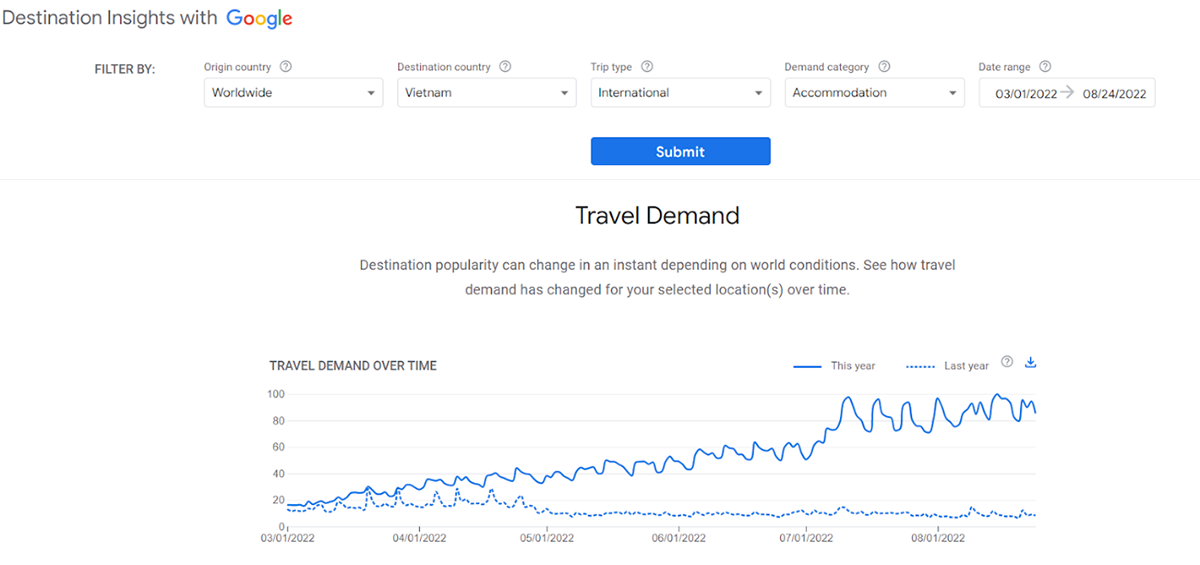
Task: Click the help icon next to Date range
Action: (x=1045, y=67)
